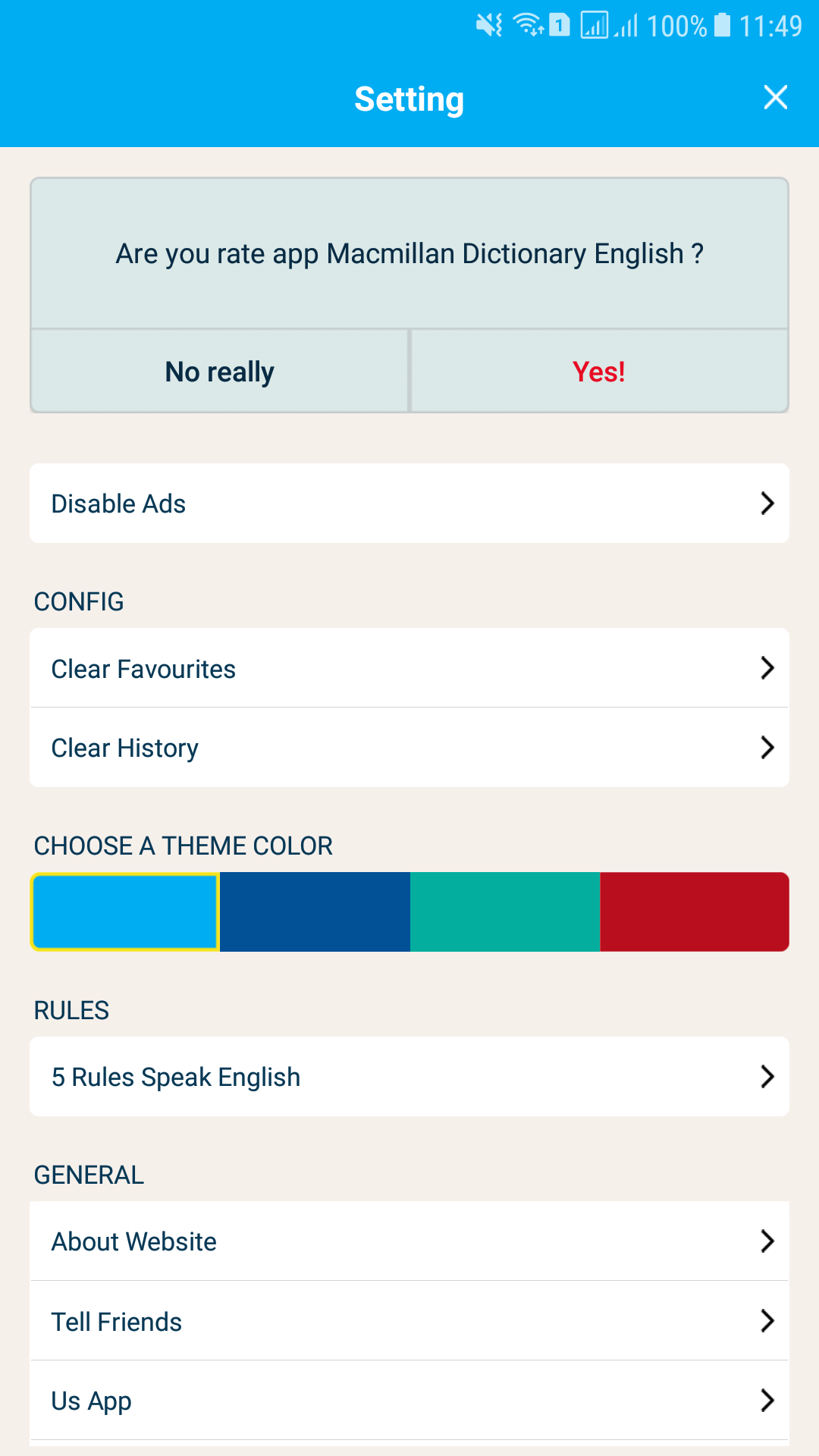The height and width of the screenshot is (1456, 819).
Task: Open chevron beside Clear History
Action: pyautogui.click(x=767, y=748)
